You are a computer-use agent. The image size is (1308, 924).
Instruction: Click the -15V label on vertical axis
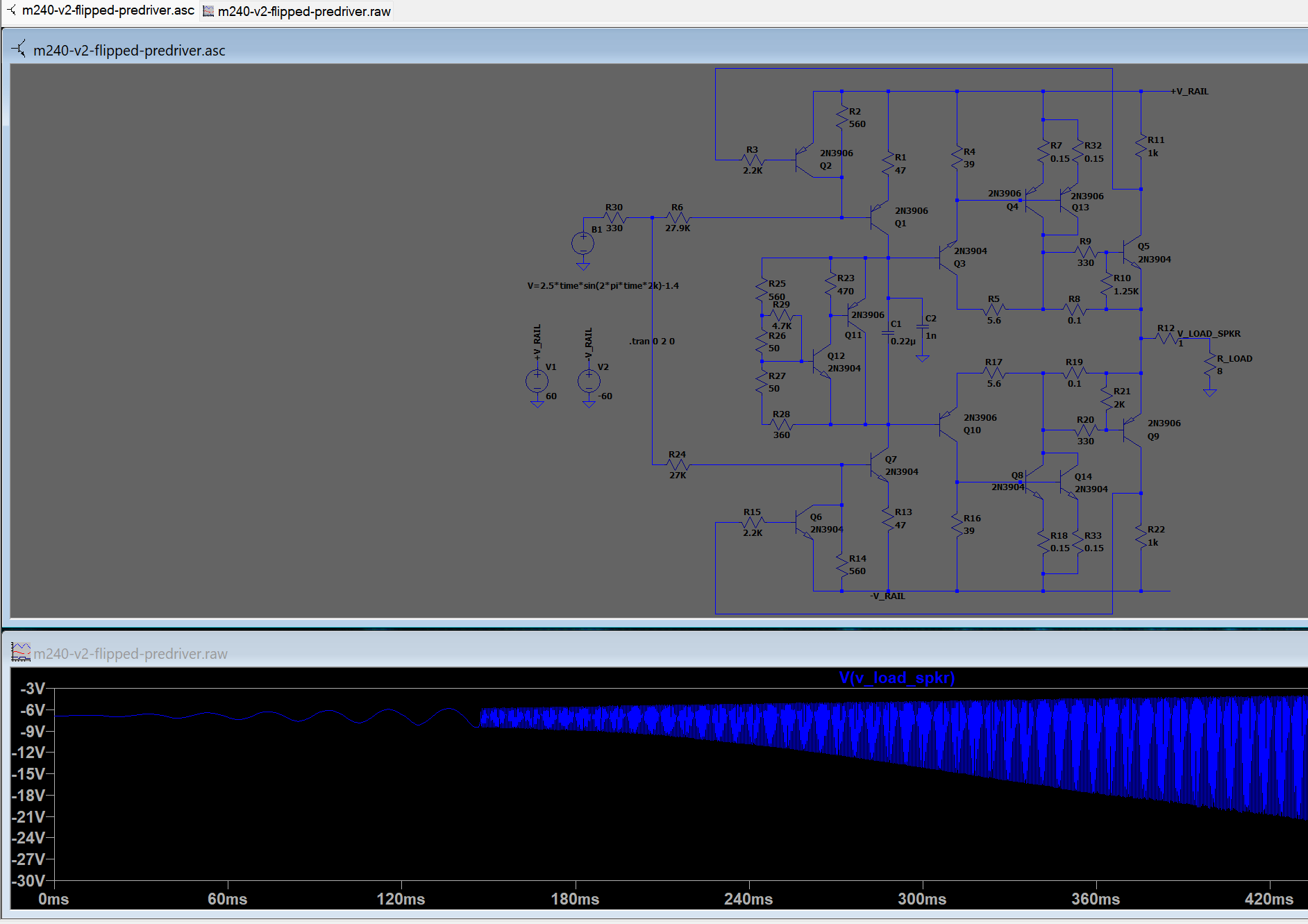pos(28,773)
